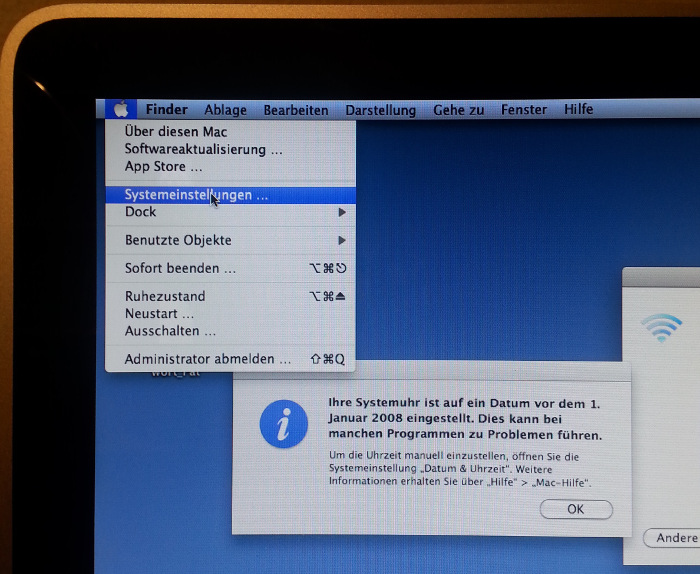This screenshot has height=574, width=700.
Task: Open the Ablage menu
Action: tap(225, 110)
